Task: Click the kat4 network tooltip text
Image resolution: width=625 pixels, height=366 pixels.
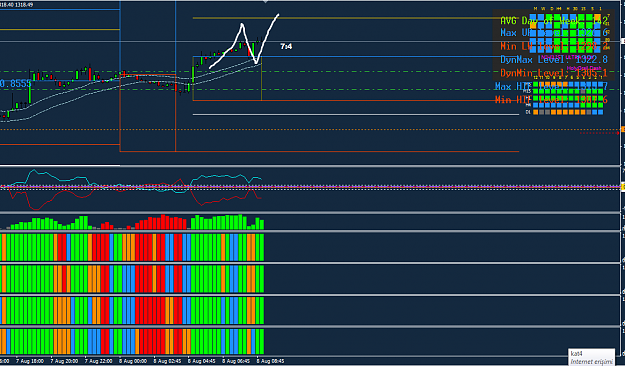Action: pos(576,354)
